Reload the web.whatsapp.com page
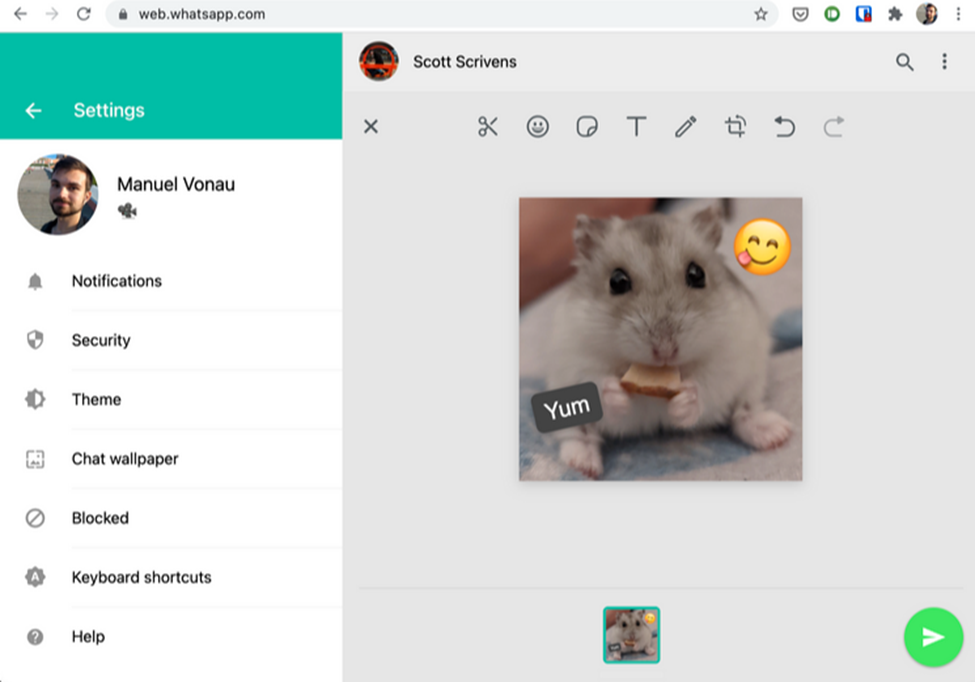Viewport: 975px width, 682px height. pyautogui.click(x=84, y=14)
